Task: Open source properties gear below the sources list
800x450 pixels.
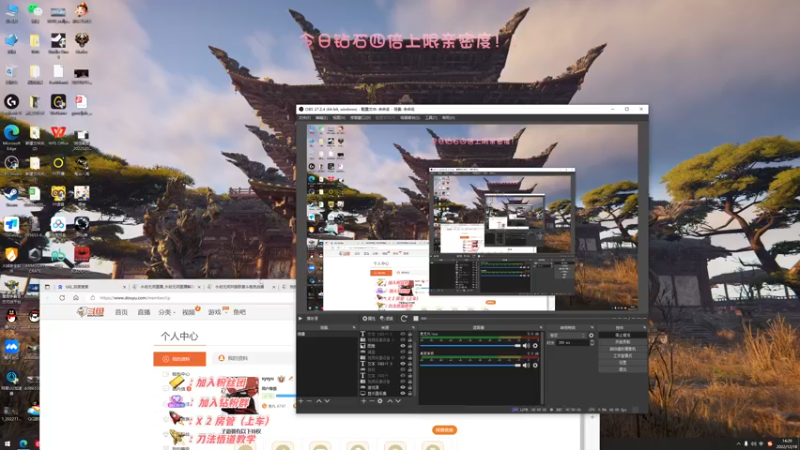Action: click(x=380, y=401)
